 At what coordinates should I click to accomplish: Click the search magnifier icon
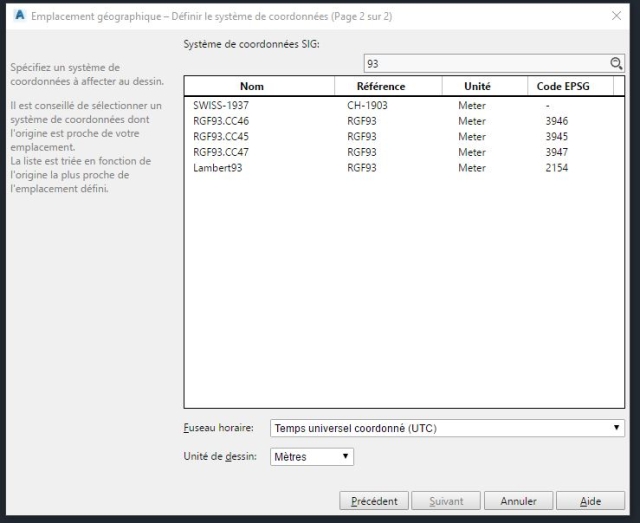616,64
